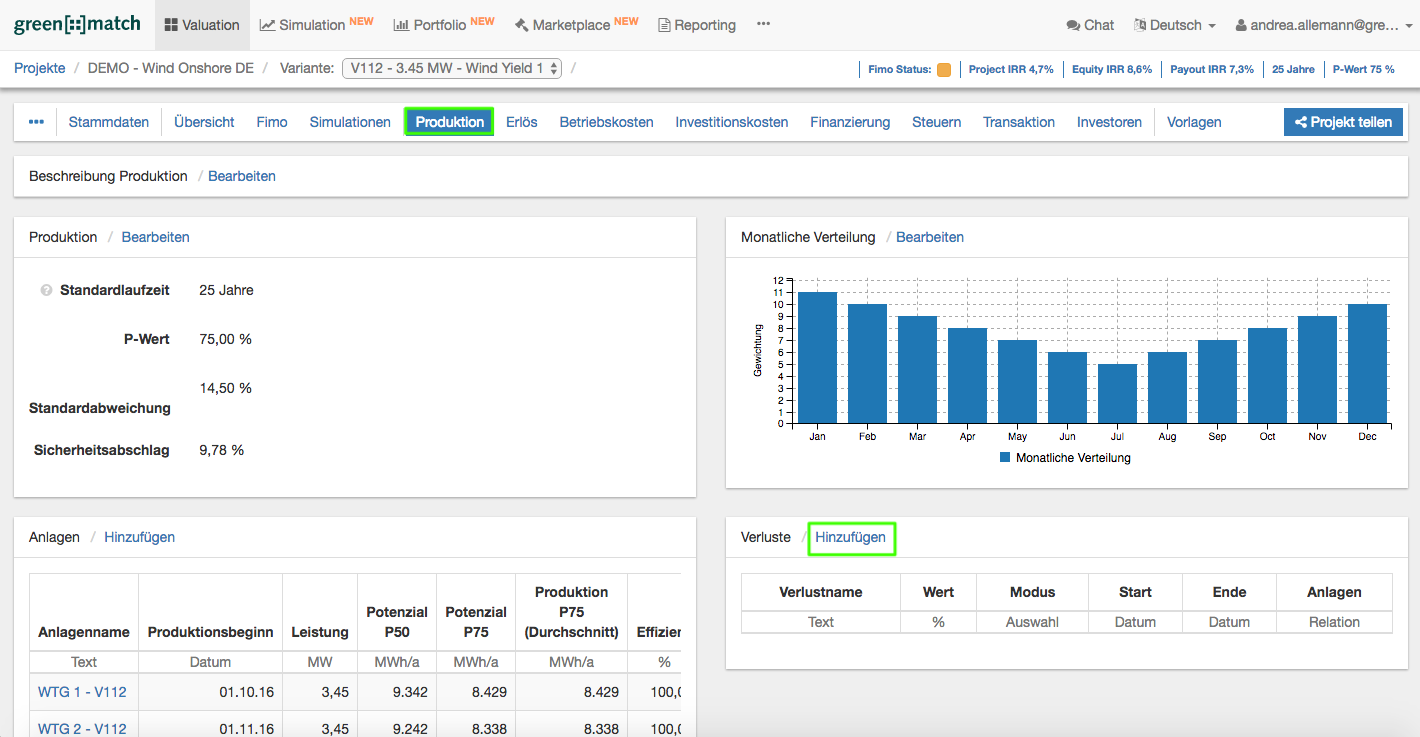Open the three-dot menu in top navigation
Screen dimensions: 1420x737
pos(764,24)
